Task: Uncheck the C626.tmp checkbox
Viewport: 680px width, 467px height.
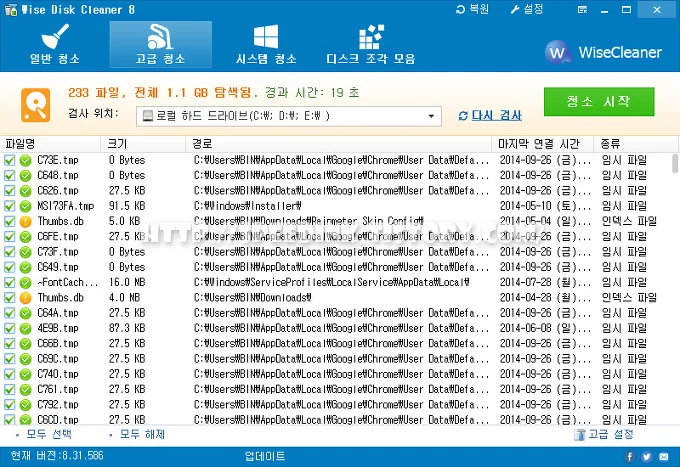Action: [10, 191]
